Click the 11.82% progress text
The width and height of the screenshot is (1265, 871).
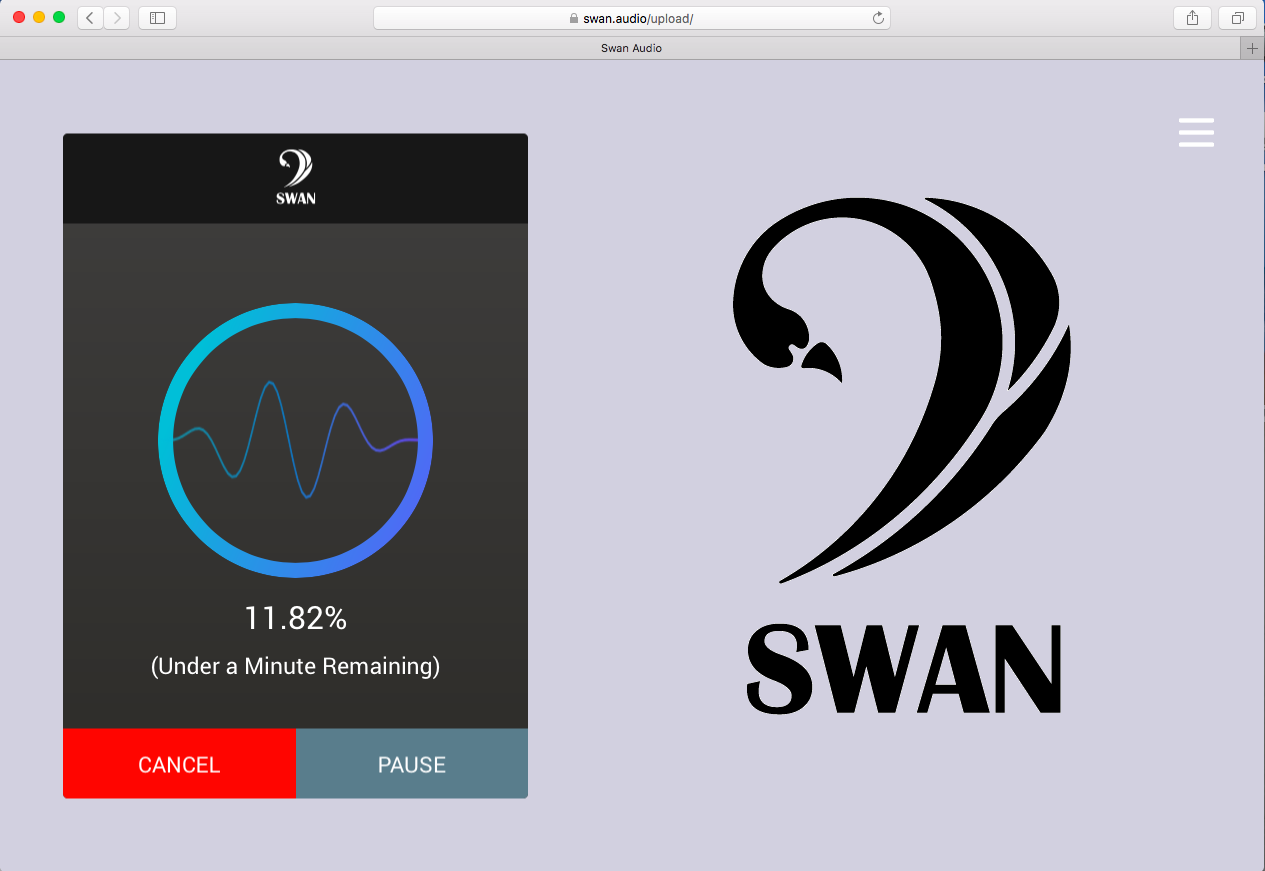[295, 618]
